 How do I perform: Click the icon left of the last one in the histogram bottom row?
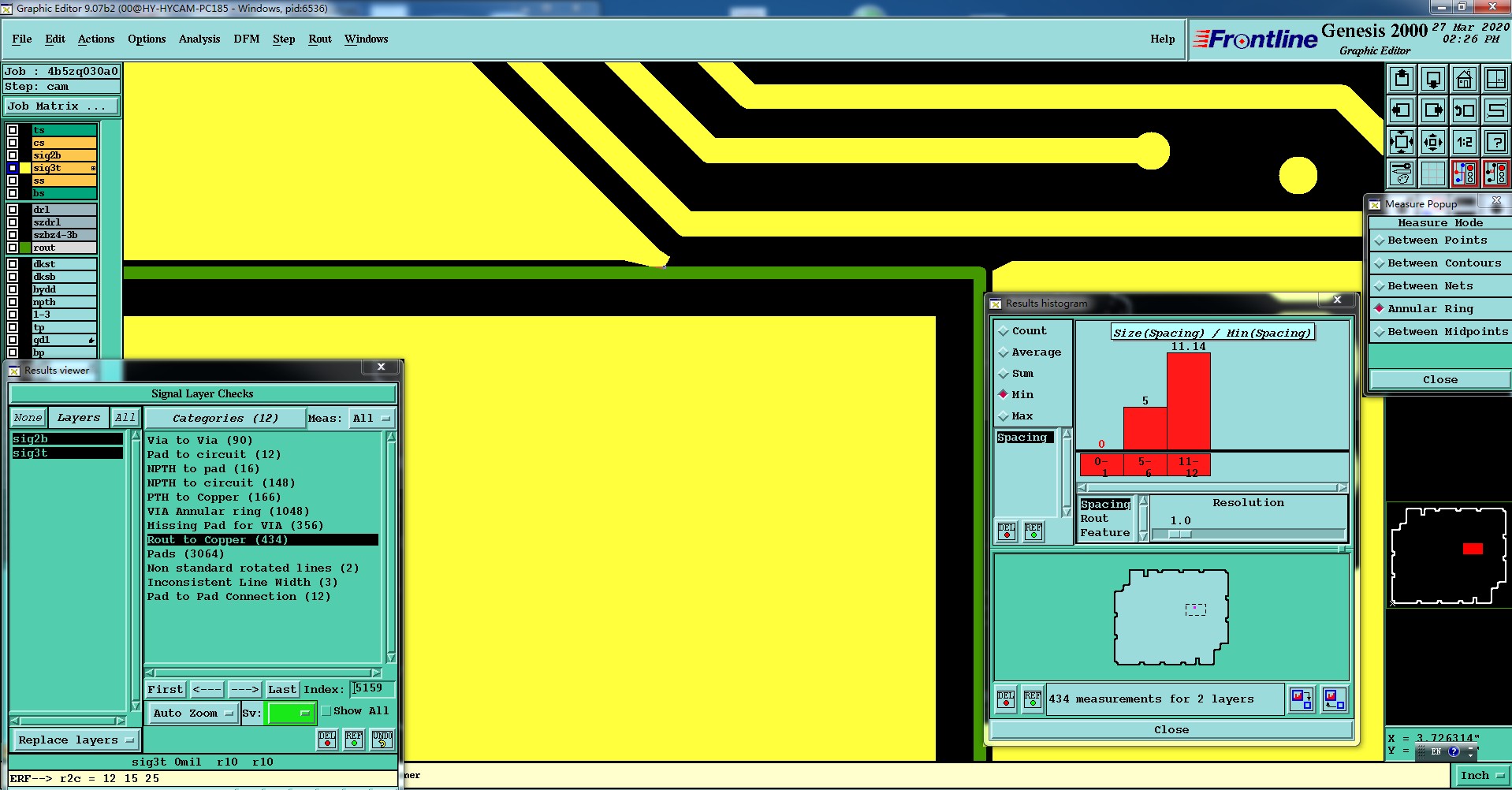pyautogui.click(x=1302, y=699)
